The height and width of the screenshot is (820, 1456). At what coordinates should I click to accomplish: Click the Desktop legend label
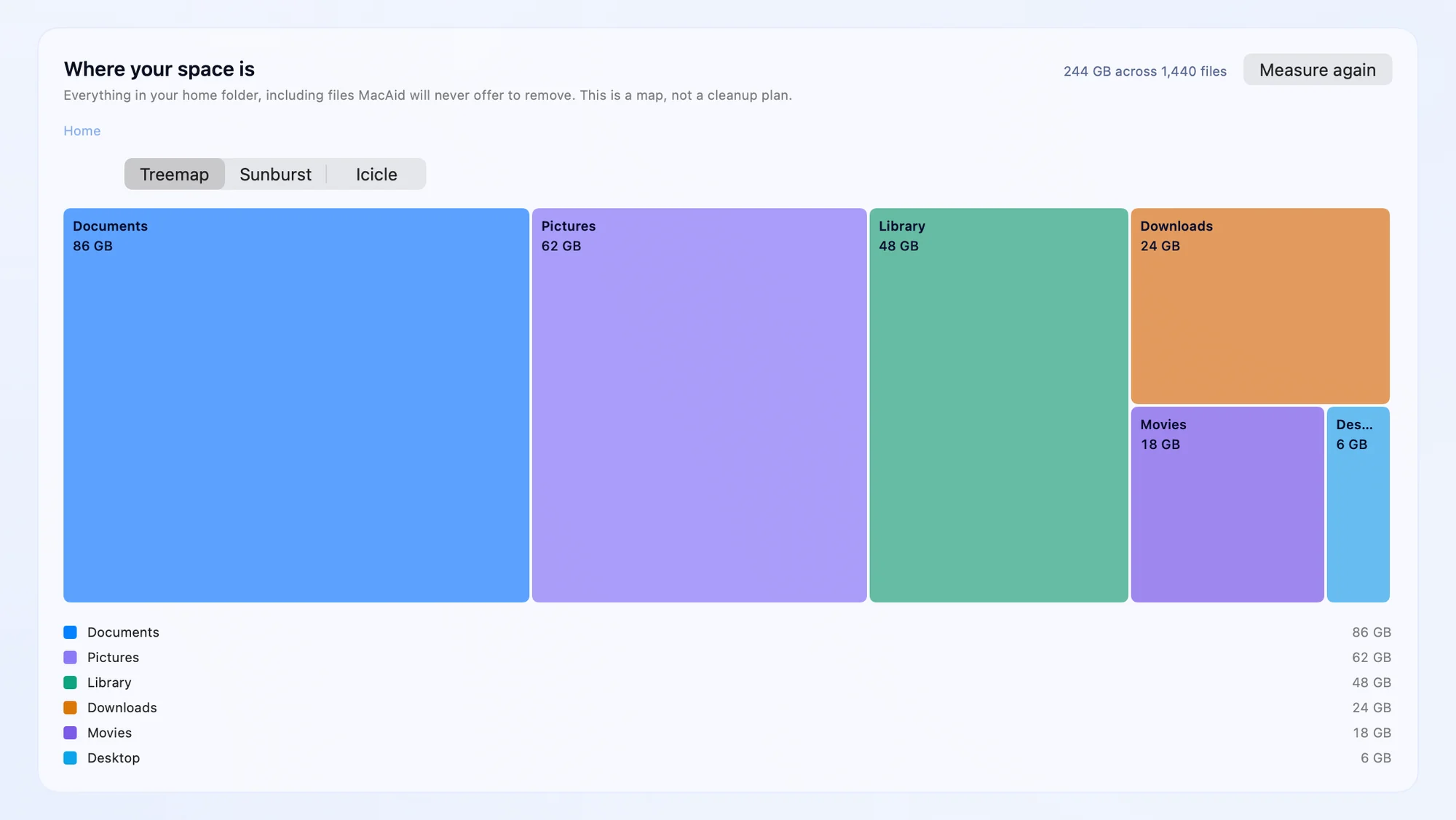tap(114, 757)
